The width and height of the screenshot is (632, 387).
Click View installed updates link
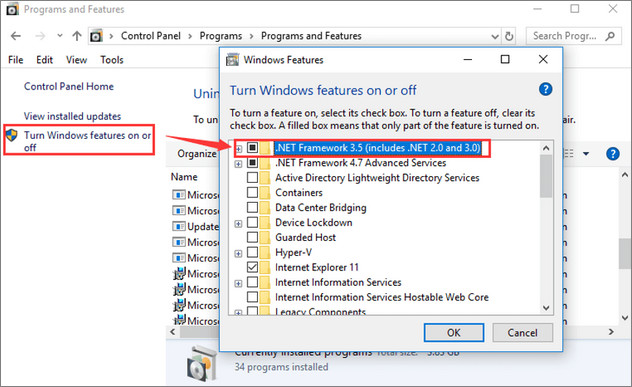pos(72,116)
